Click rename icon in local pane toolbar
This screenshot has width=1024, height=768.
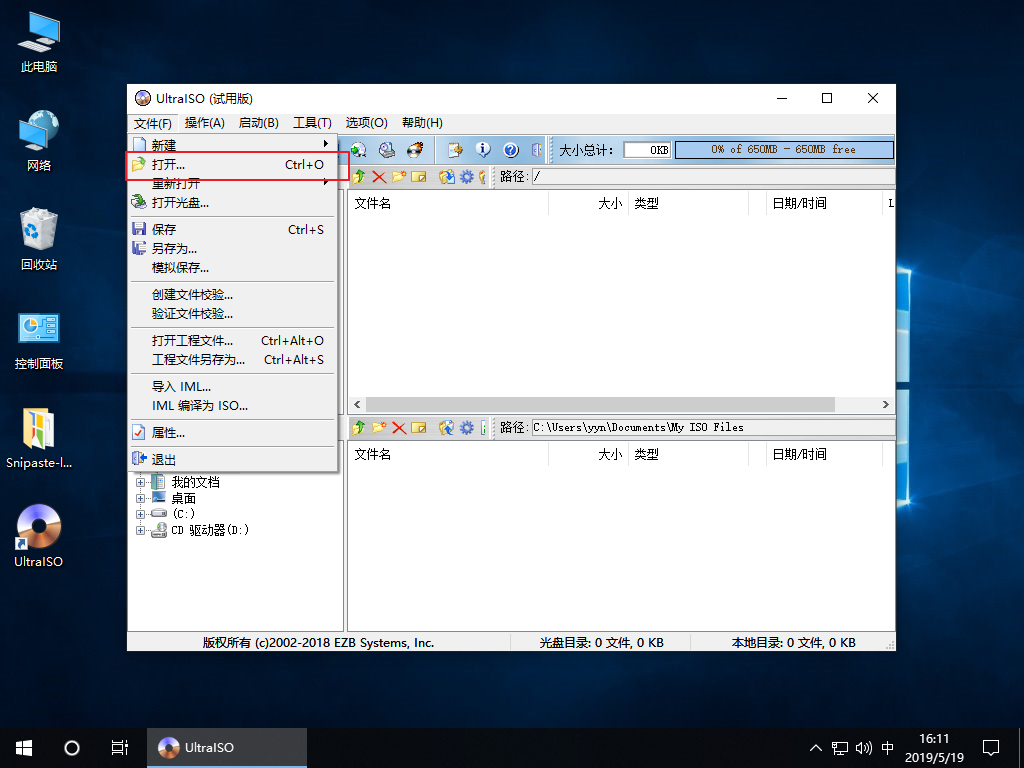pyautogui.click(x=419, y=428)
